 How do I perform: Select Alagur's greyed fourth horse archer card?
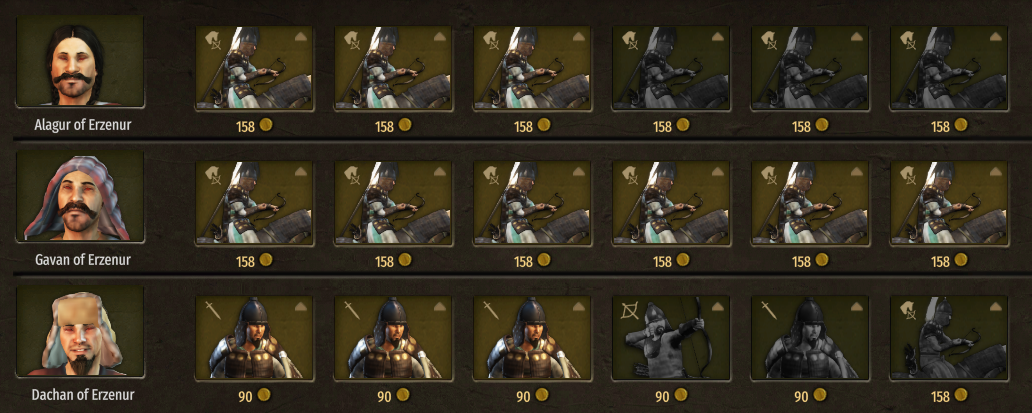point(671,68)
